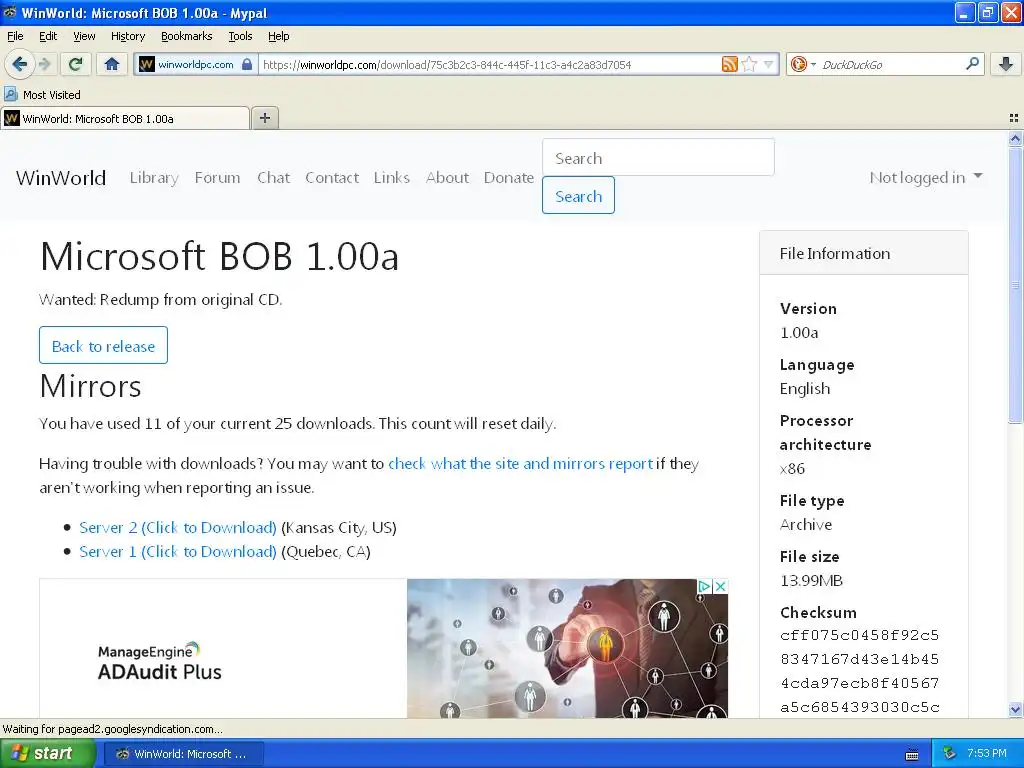
Task: Expand the Not logged in dropdown
Action: point(925,178)
